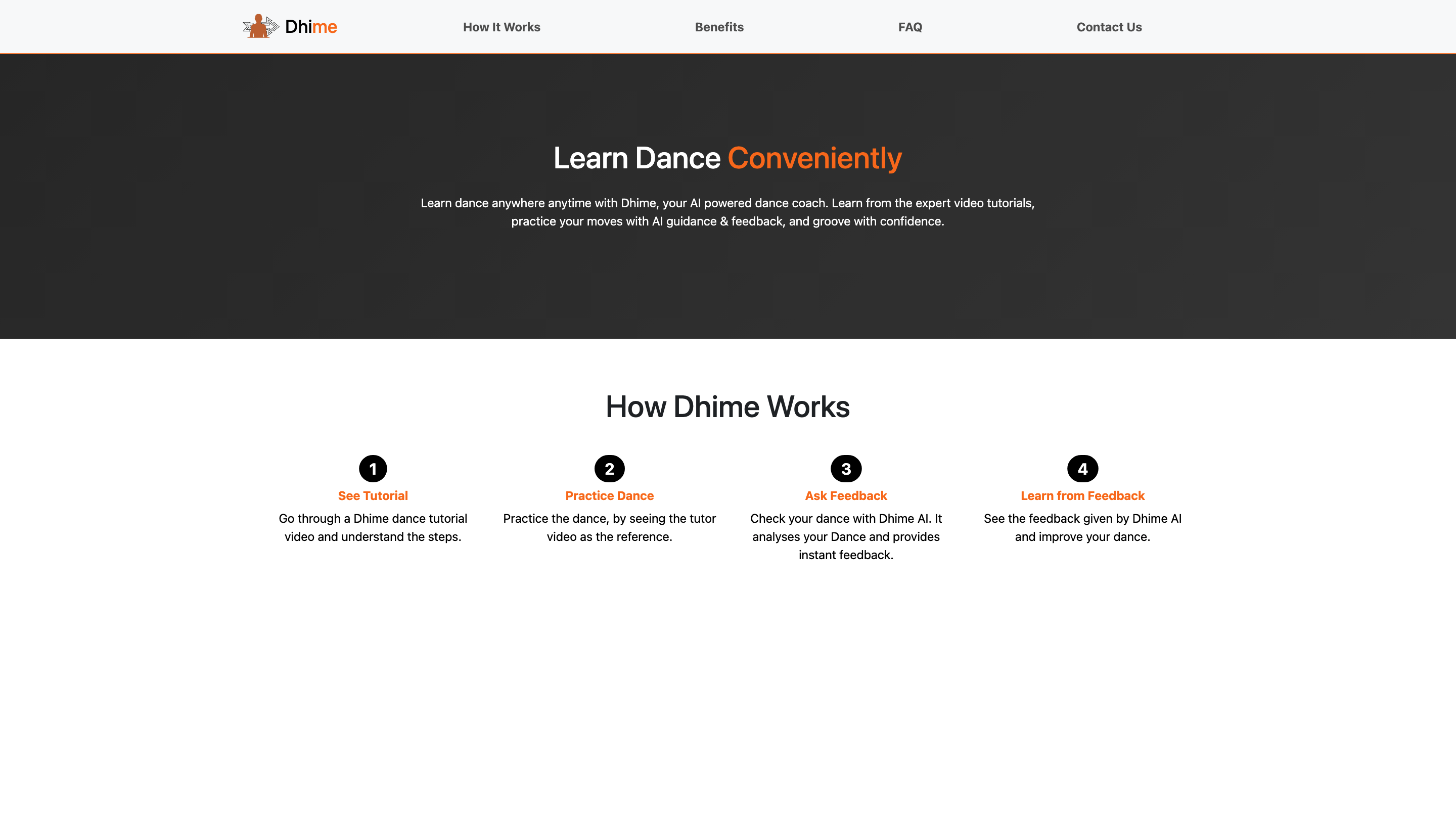The image size is (1456, 819).
Task: Select Contact Us in the navbar
Action: (x=1109, y=27)
